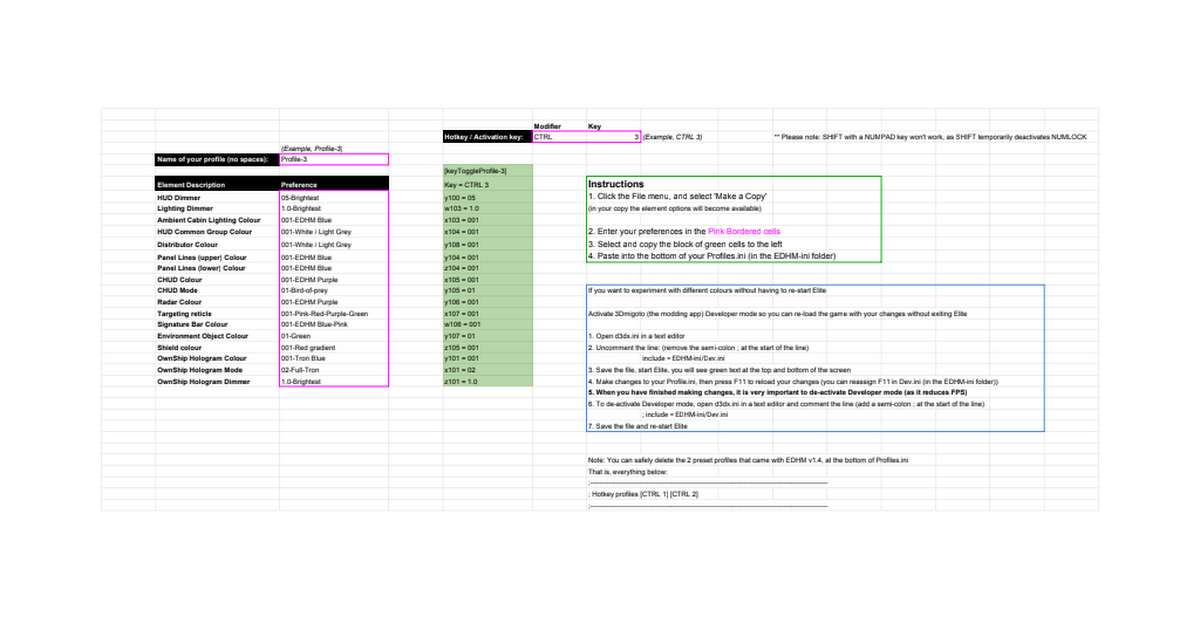Click the '001-Tron Blue' hologram colour cell
Image resolution: width=1200 pixels, height=630 pixels.
[x=334, y=359]
